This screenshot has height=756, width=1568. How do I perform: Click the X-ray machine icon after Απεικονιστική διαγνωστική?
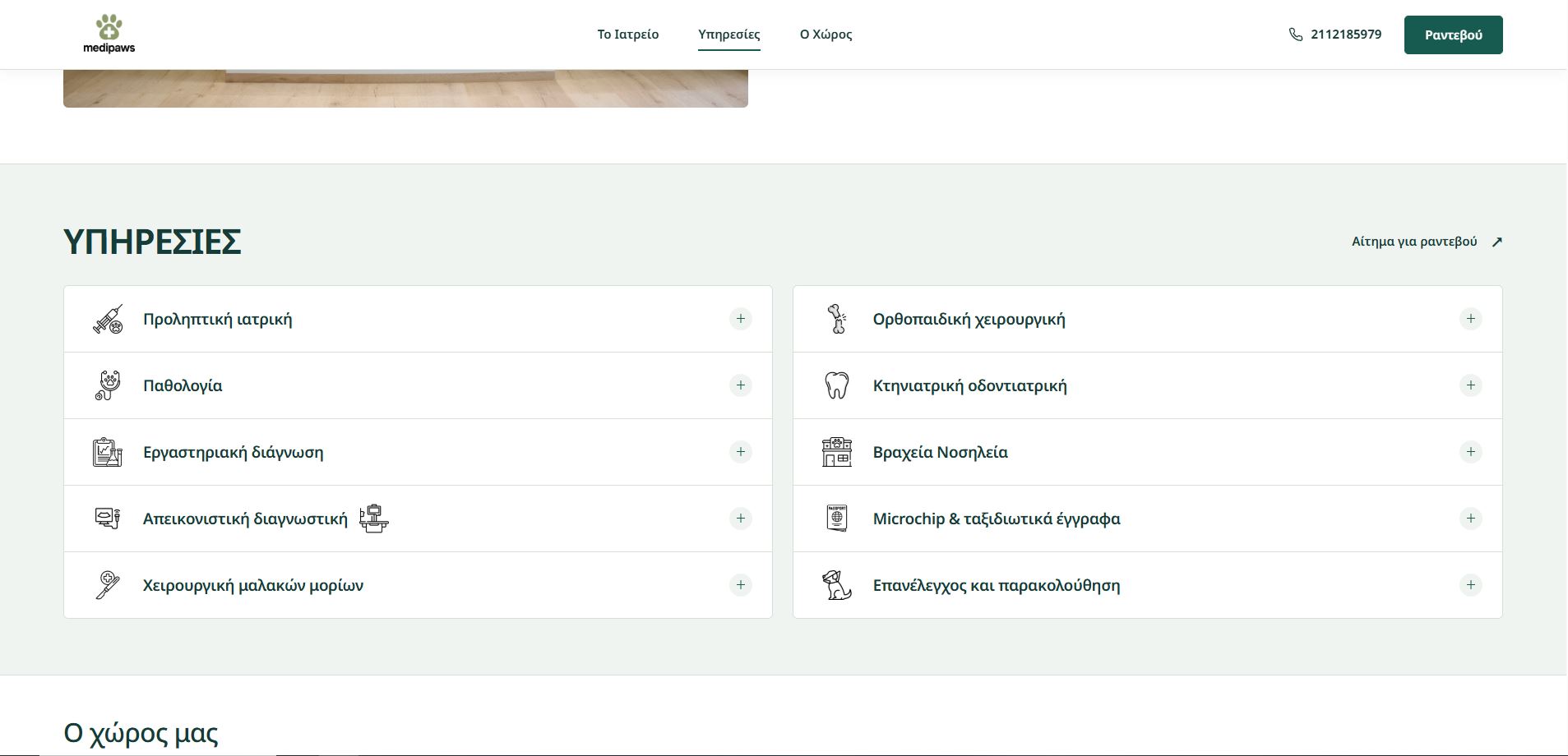pyautogui.click(x=374, y=519)
